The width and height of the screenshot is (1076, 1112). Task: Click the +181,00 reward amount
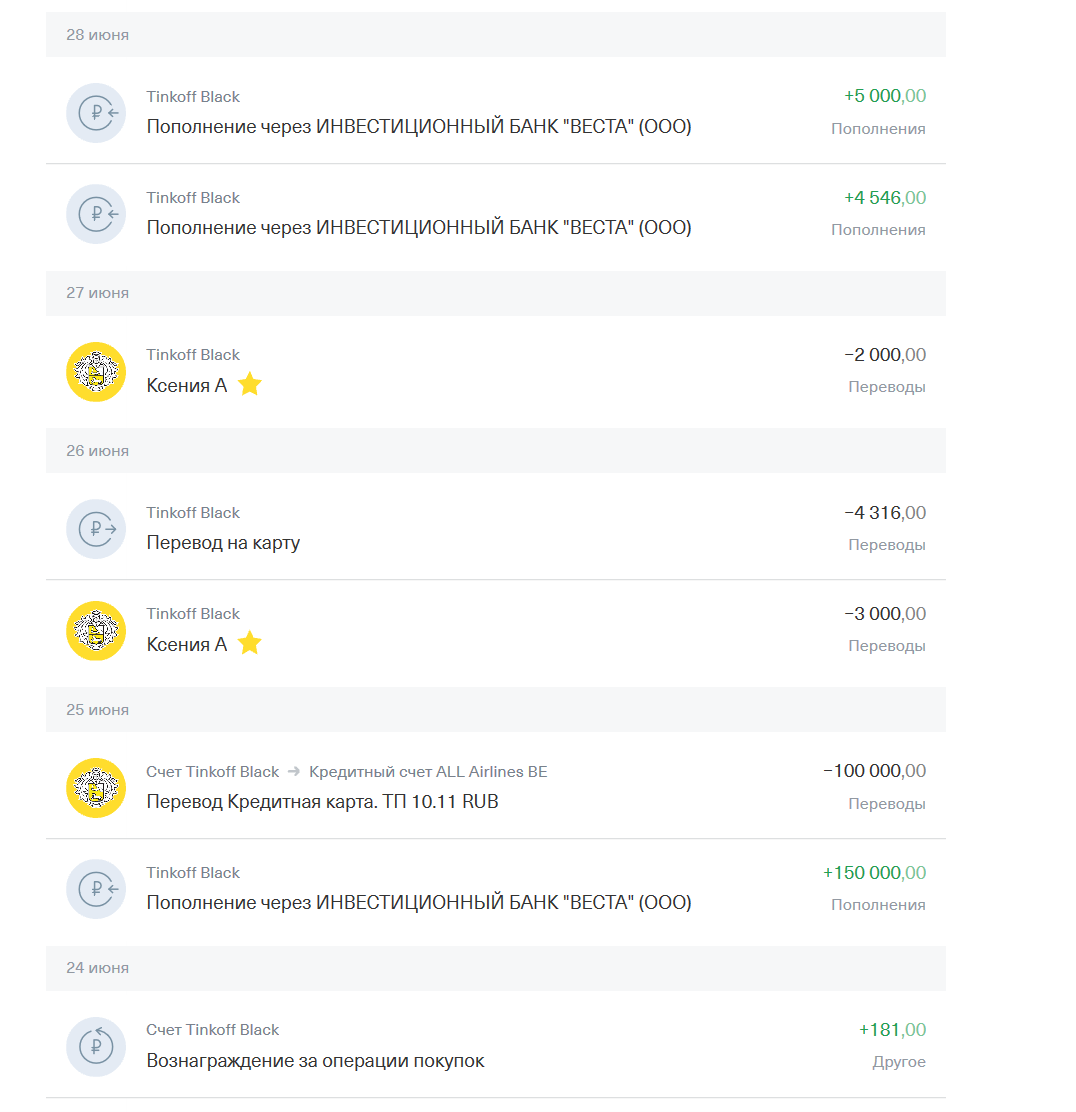click(x=892, y=1030)
